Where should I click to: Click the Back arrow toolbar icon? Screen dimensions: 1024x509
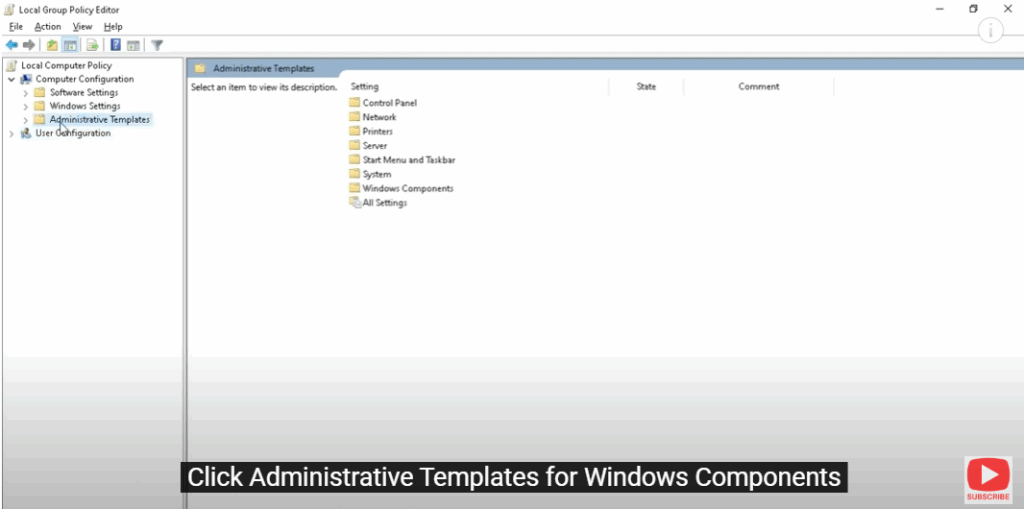point(12,45)
